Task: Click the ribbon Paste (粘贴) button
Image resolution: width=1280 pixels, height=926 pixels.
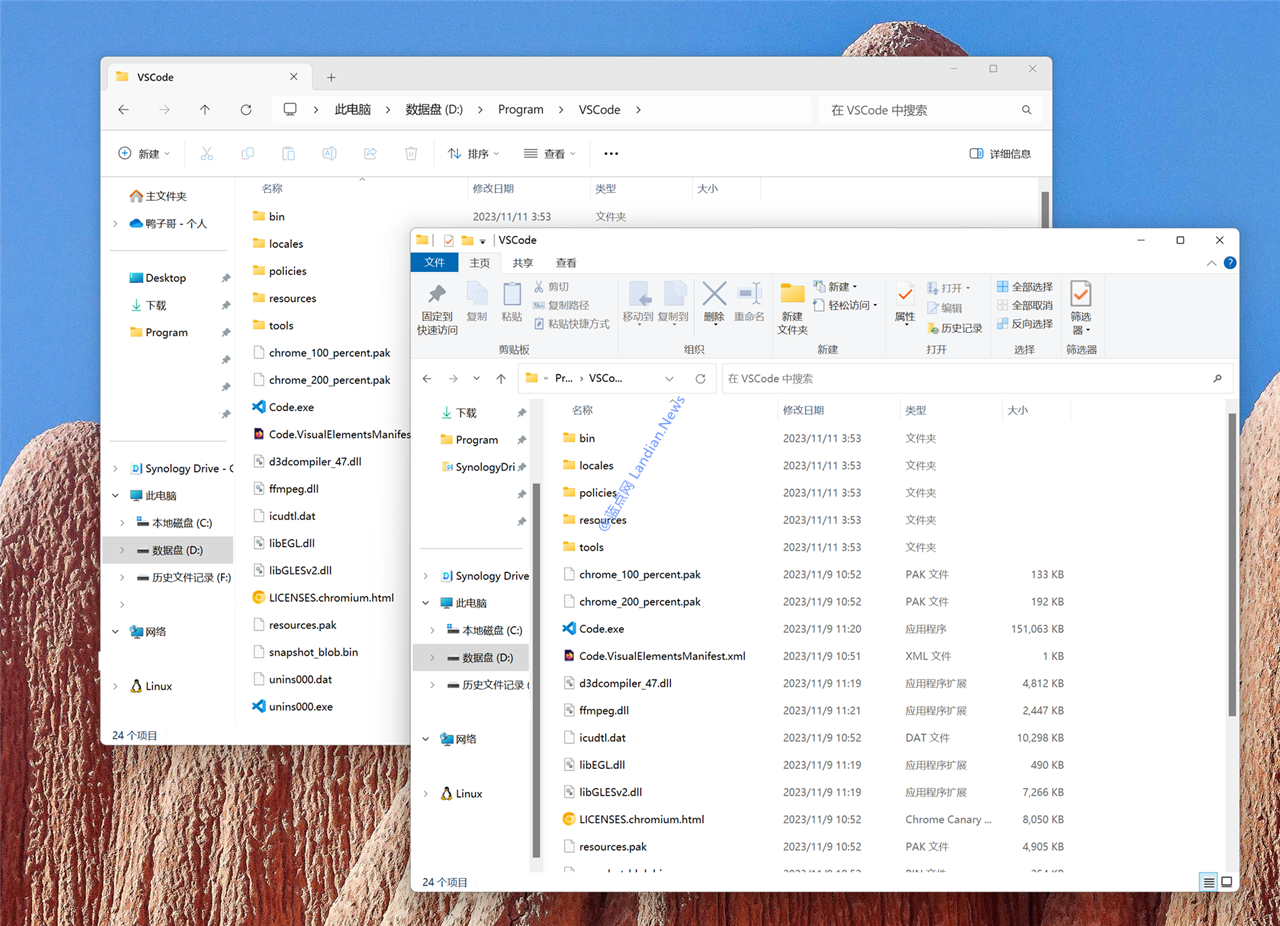Action: 512,302
